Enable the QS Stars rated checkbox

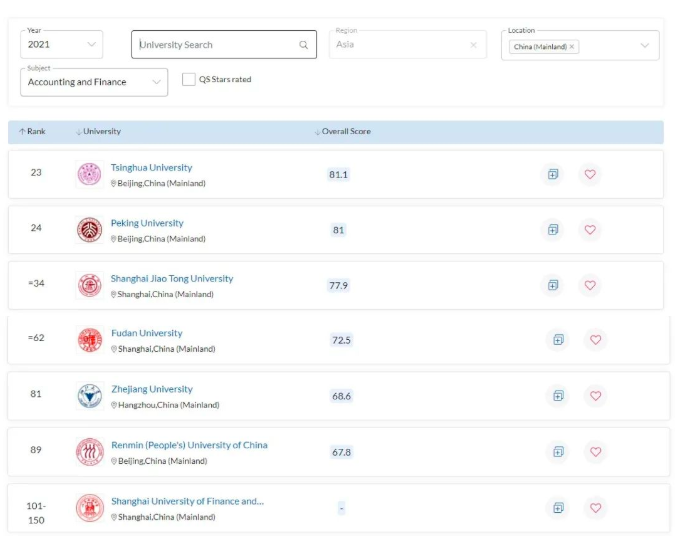click(x=189, y=79)
